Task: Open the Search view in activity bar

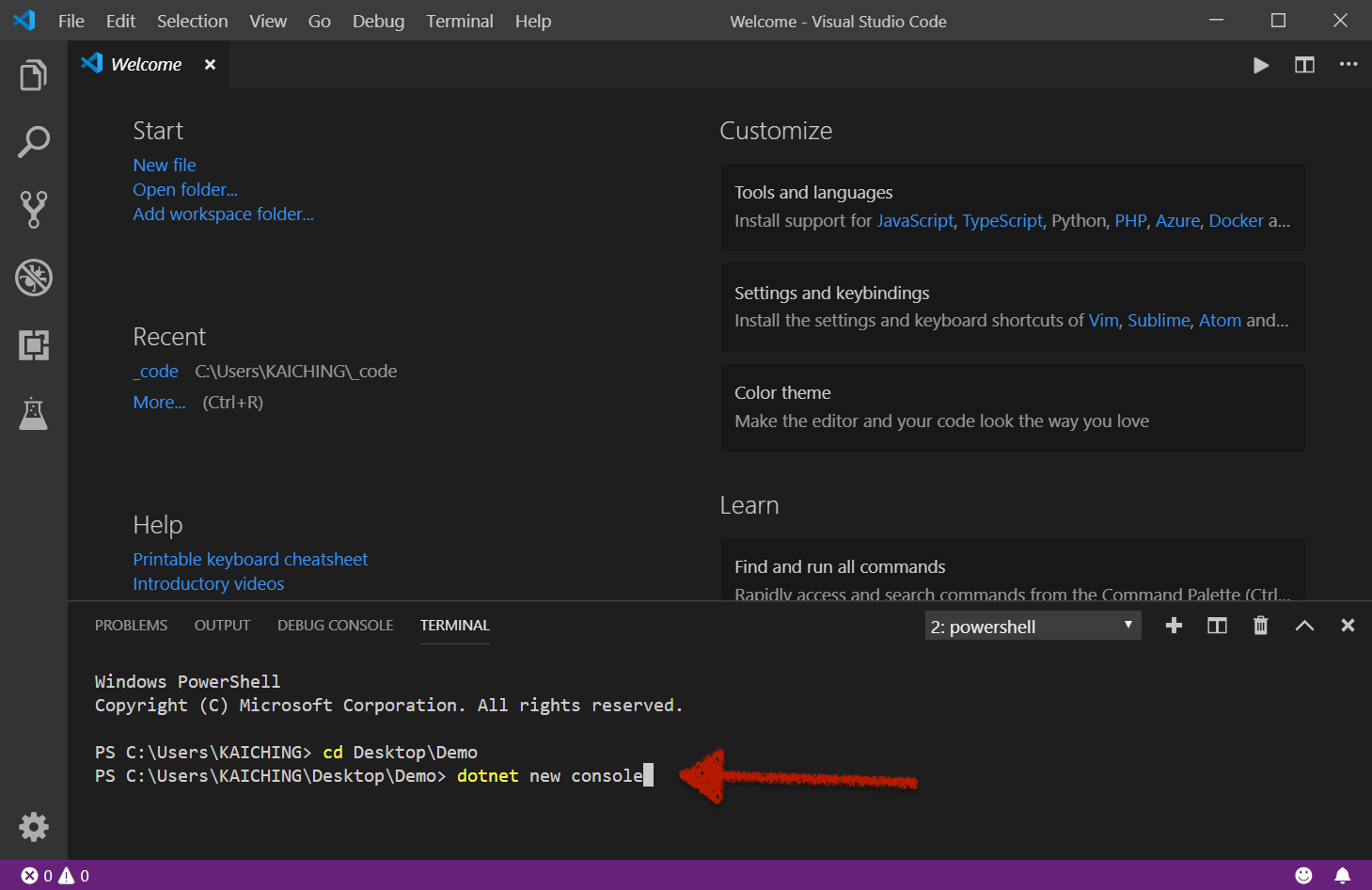Action: pos(34,142)
